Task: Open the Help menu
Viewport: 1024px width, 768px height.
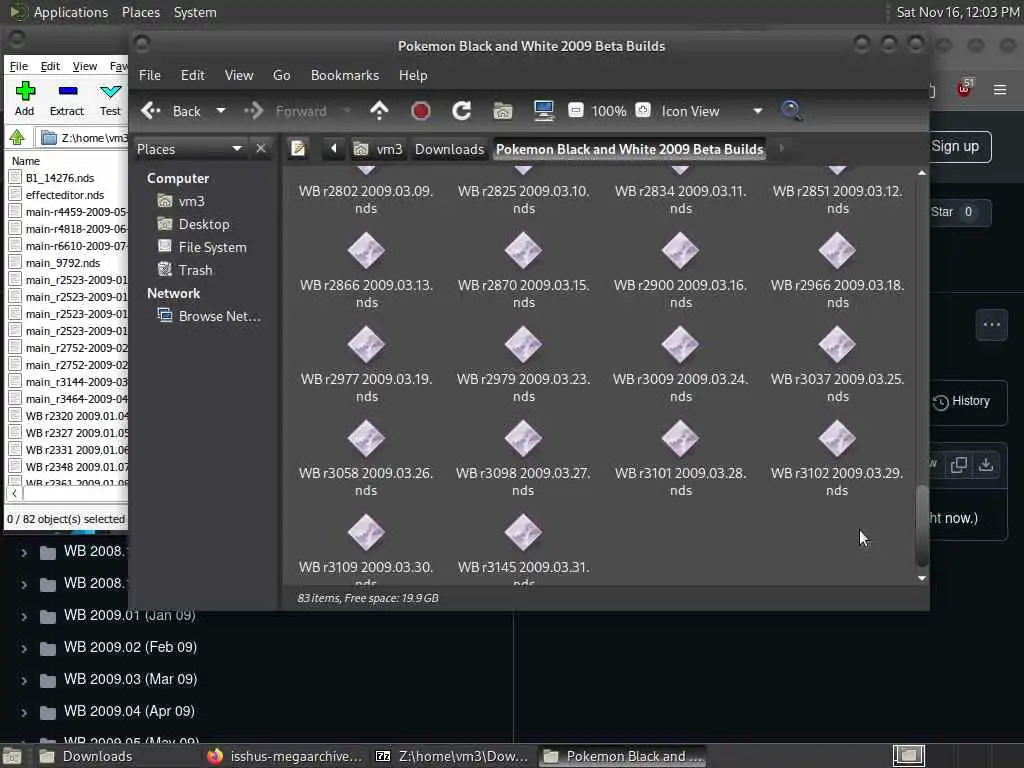Action: click(413, 75)
